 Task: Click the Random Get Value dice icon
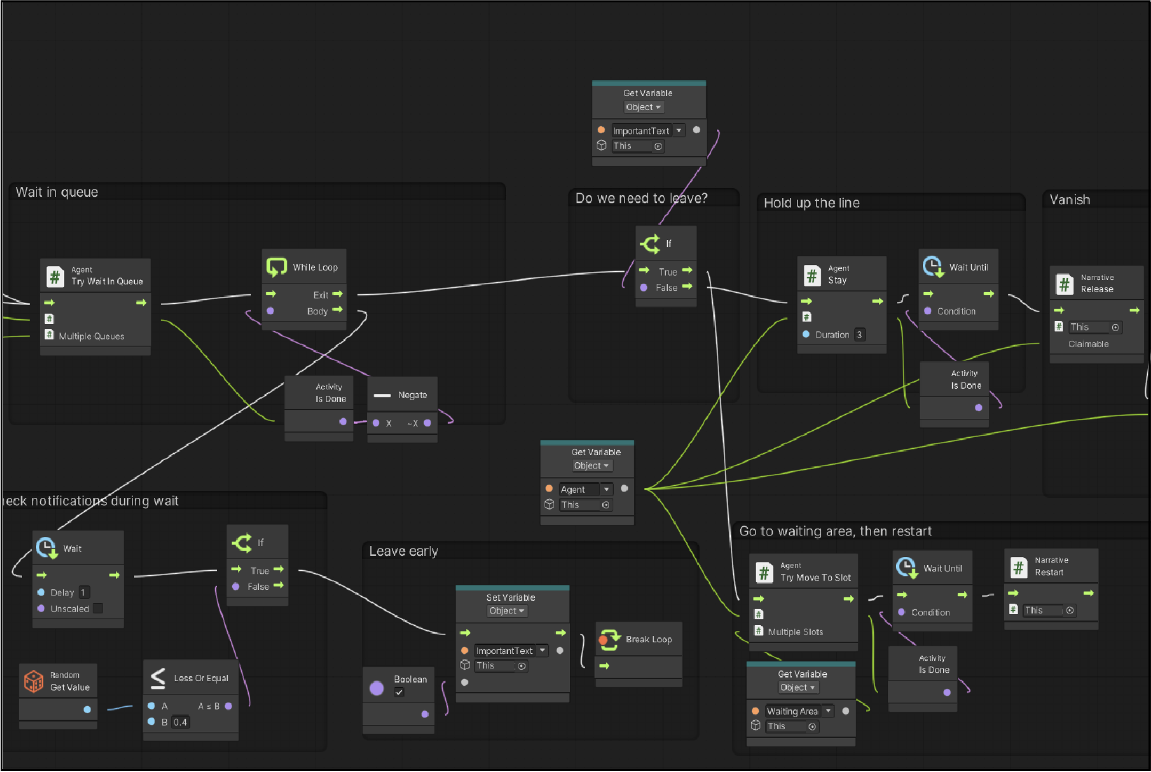click(x=32, y=681)
